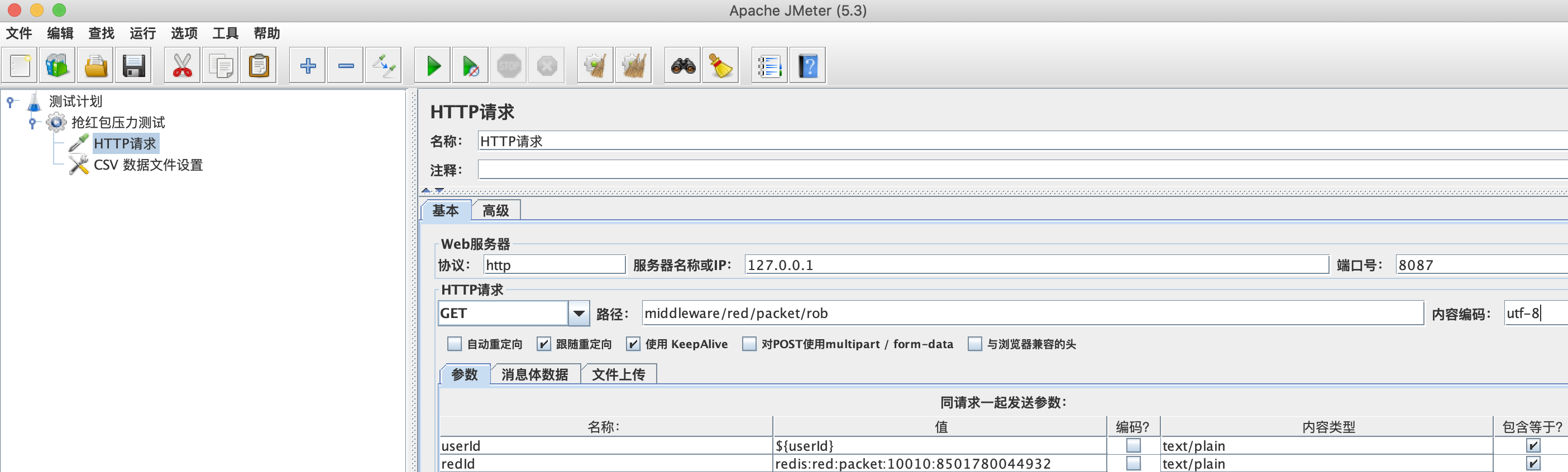This screenshot has width=1568, height=472.
Task: Click the Clear single broom icon
Action: (x=595, y=66)
